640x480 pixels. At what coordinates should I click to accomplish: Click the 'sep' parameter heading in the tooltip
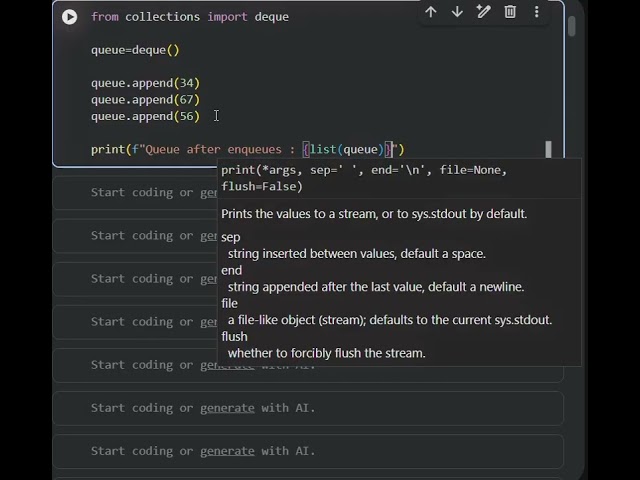click(231, 237)
